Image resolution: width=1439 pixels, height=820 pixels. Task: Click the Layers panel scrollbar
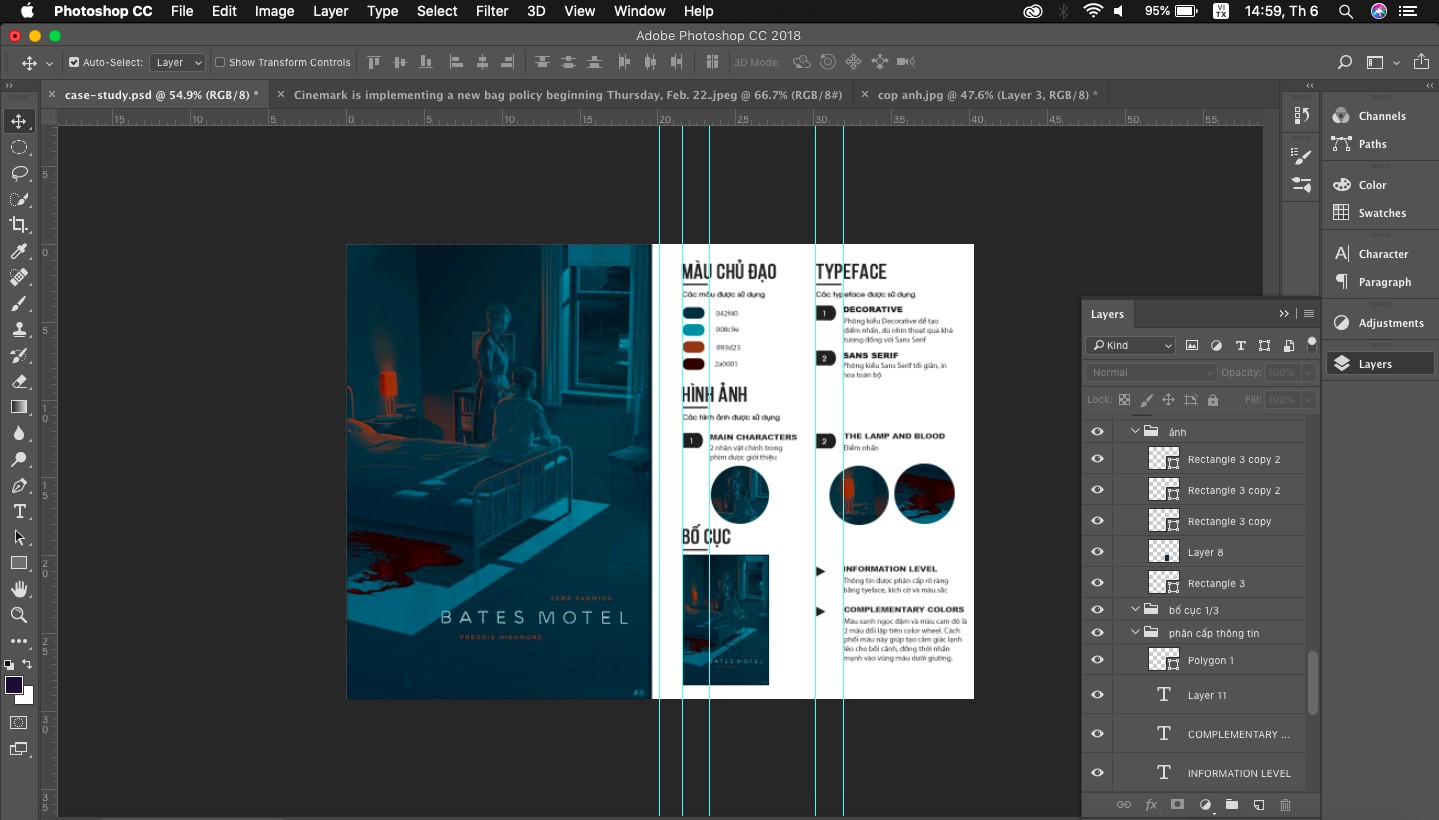[x=1312, y=683]
